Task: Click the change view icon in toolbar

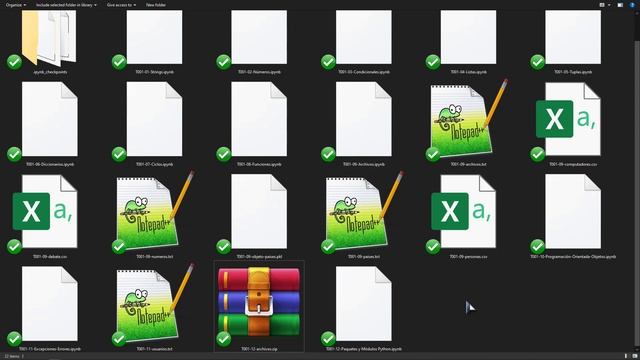Action: click(x=602, y=5)
